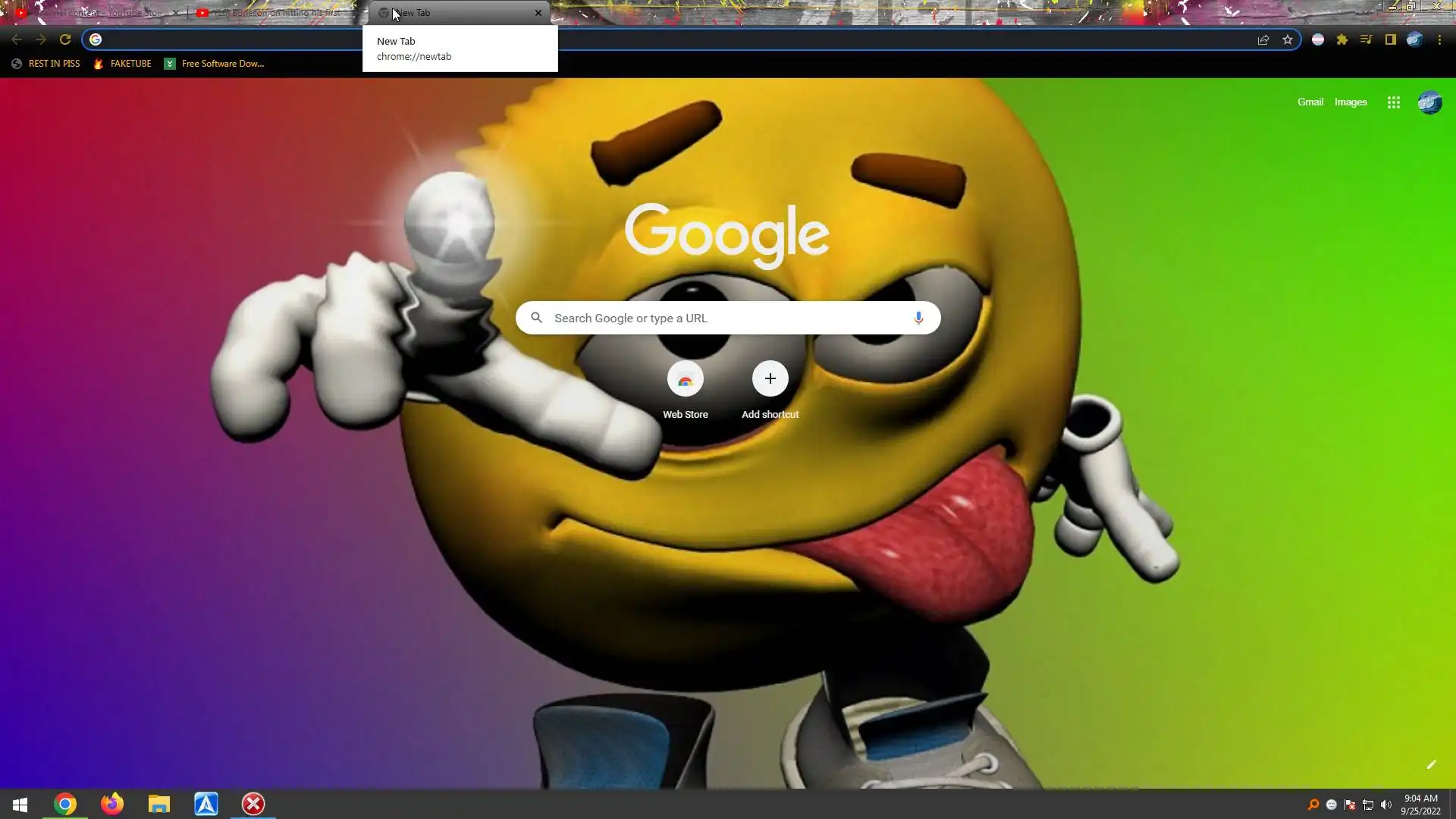Image resolution: width=1456 pixels, height=819 pixels.
Task: Open the Chrome profile avatar in the toolbar
Action: pos(1415,39)
